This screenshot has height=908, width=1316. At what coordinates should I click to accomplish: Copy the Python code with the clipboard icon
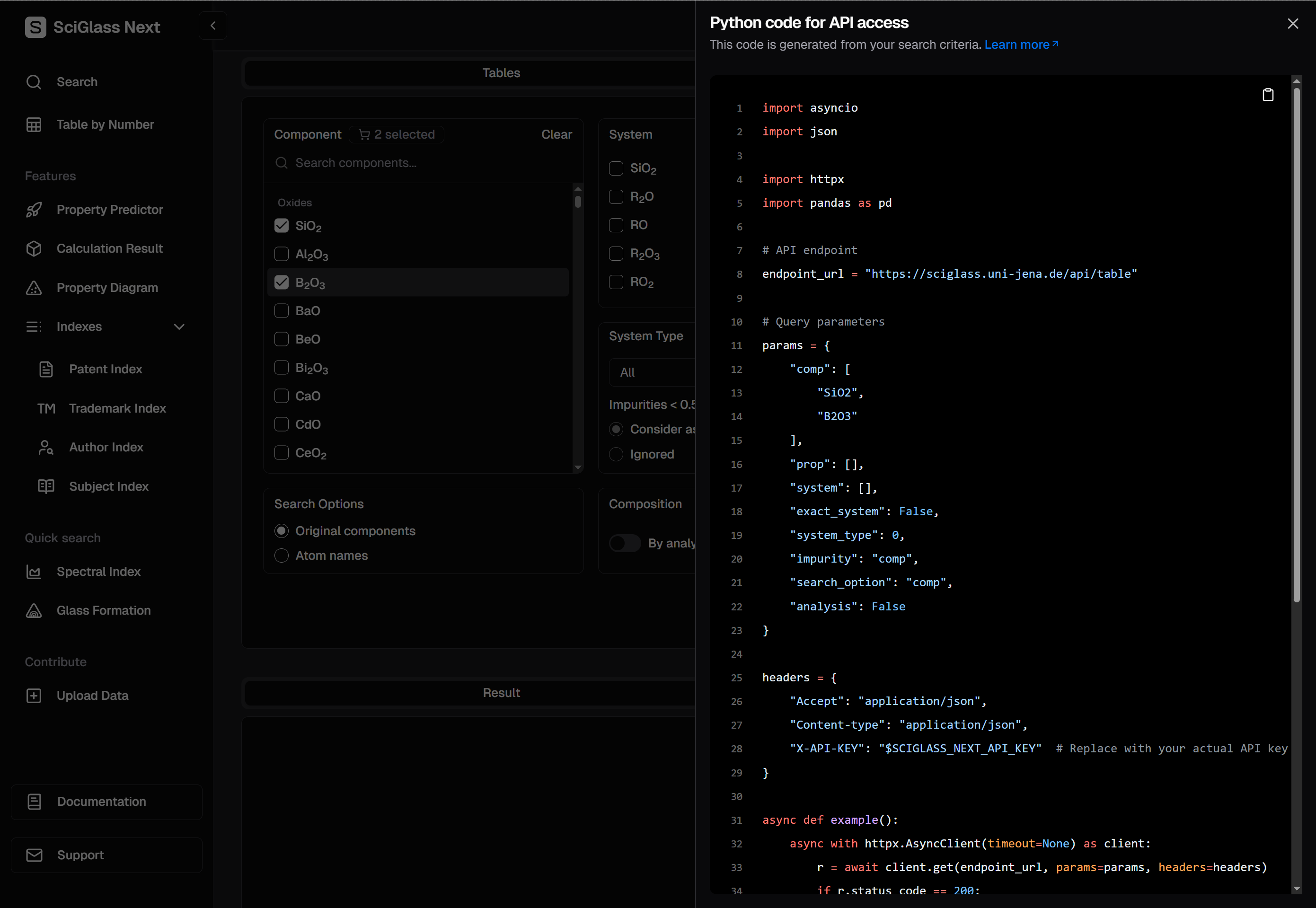pos(1268,95)
